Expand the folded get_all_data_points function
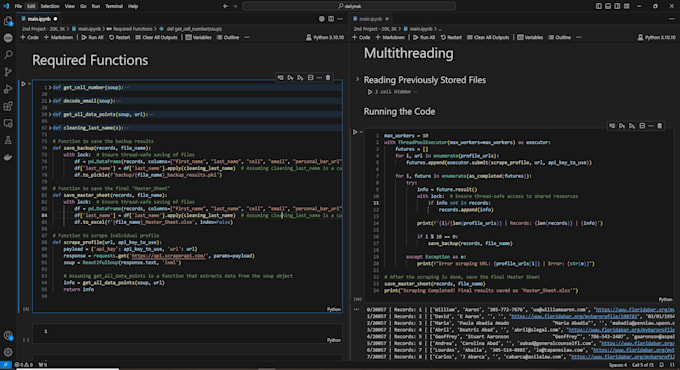Image resolution: width=680 pixels, height=370 pixels. click(x=50, y=115)
